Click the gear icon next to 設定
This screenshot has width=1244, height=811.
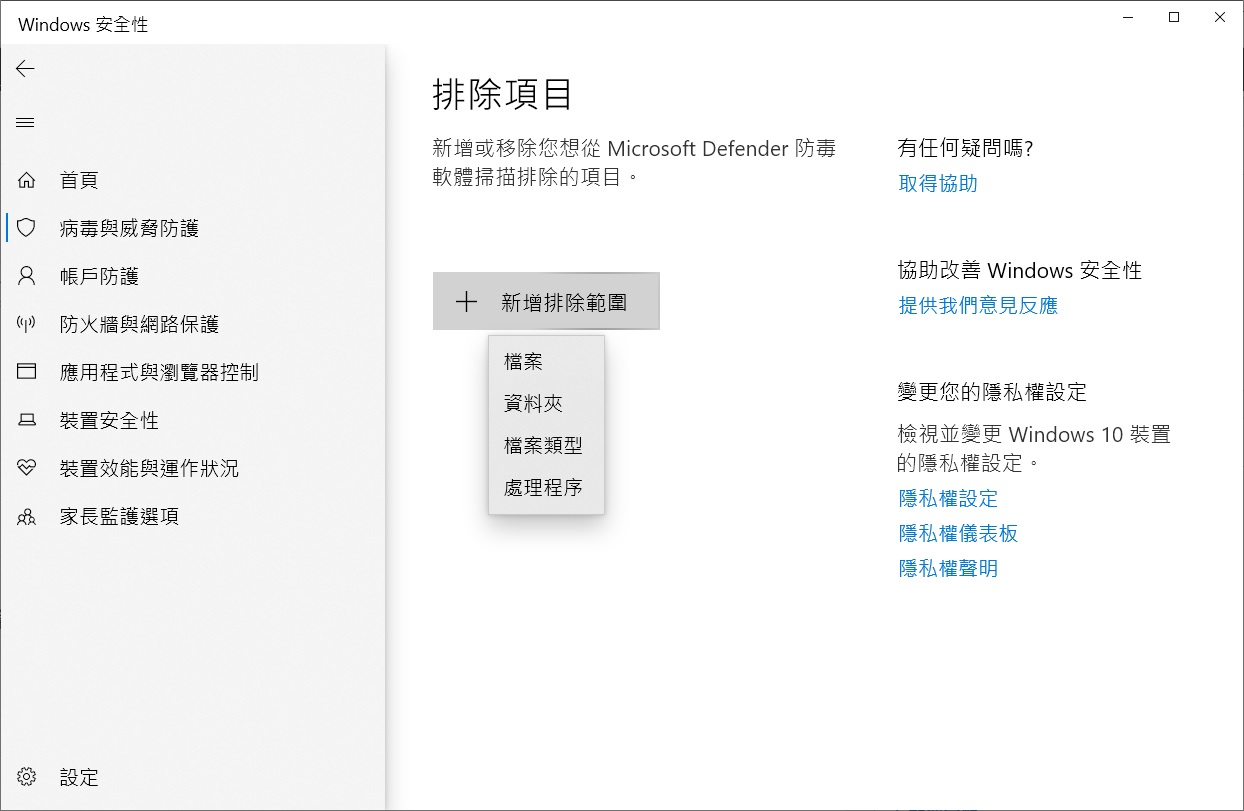pyautogui.click(x=27, y=777)
